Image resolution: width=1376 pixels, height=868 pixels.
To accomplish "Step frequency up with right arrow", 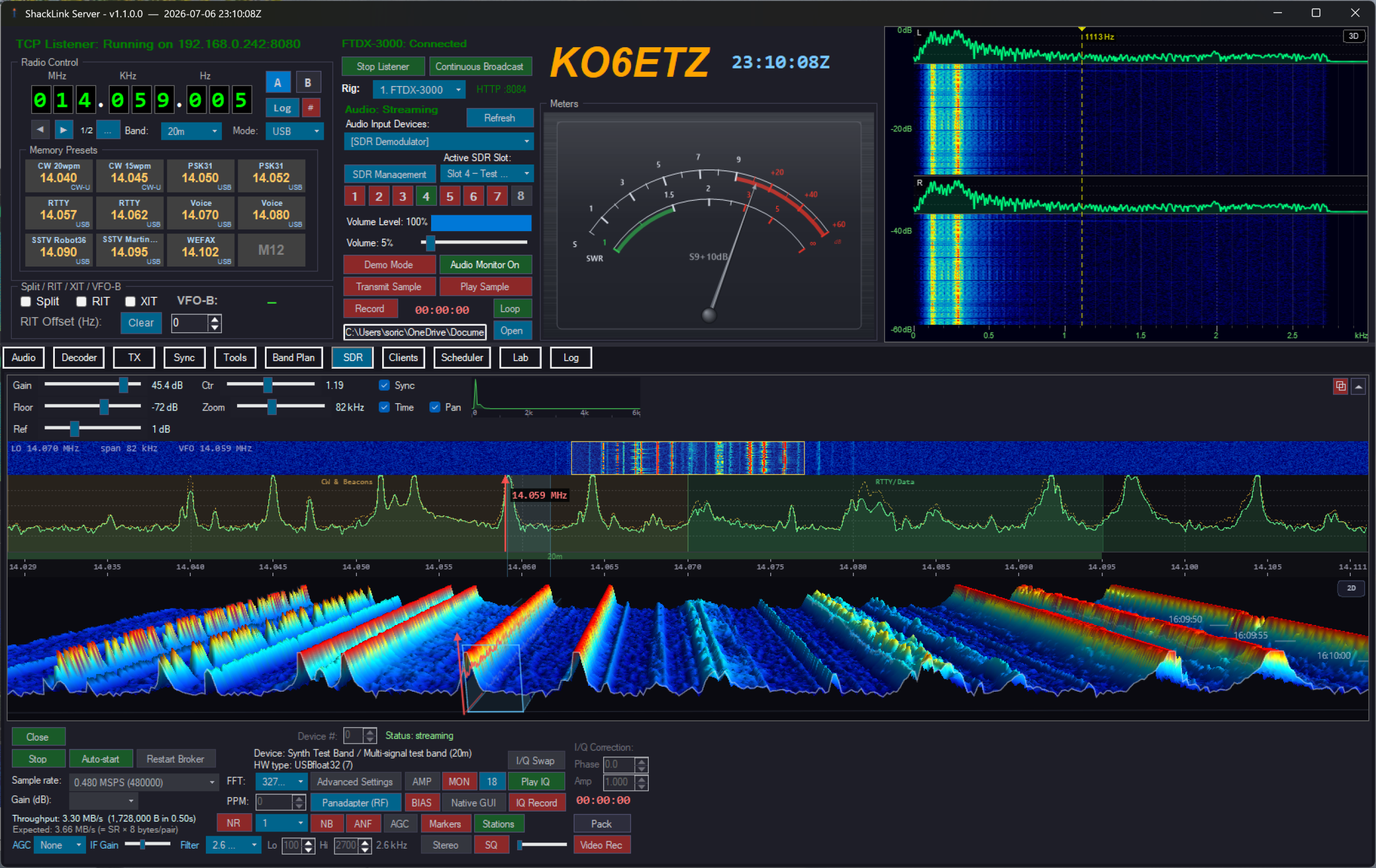I will point(63,130).
